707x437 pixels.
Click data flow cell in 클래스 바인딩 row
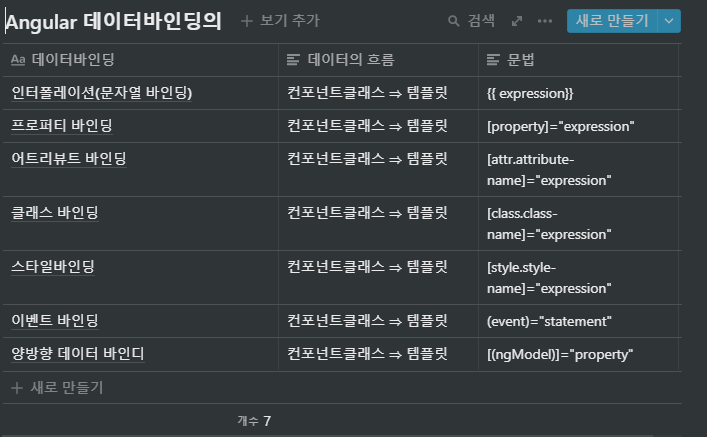click(378, 224)
